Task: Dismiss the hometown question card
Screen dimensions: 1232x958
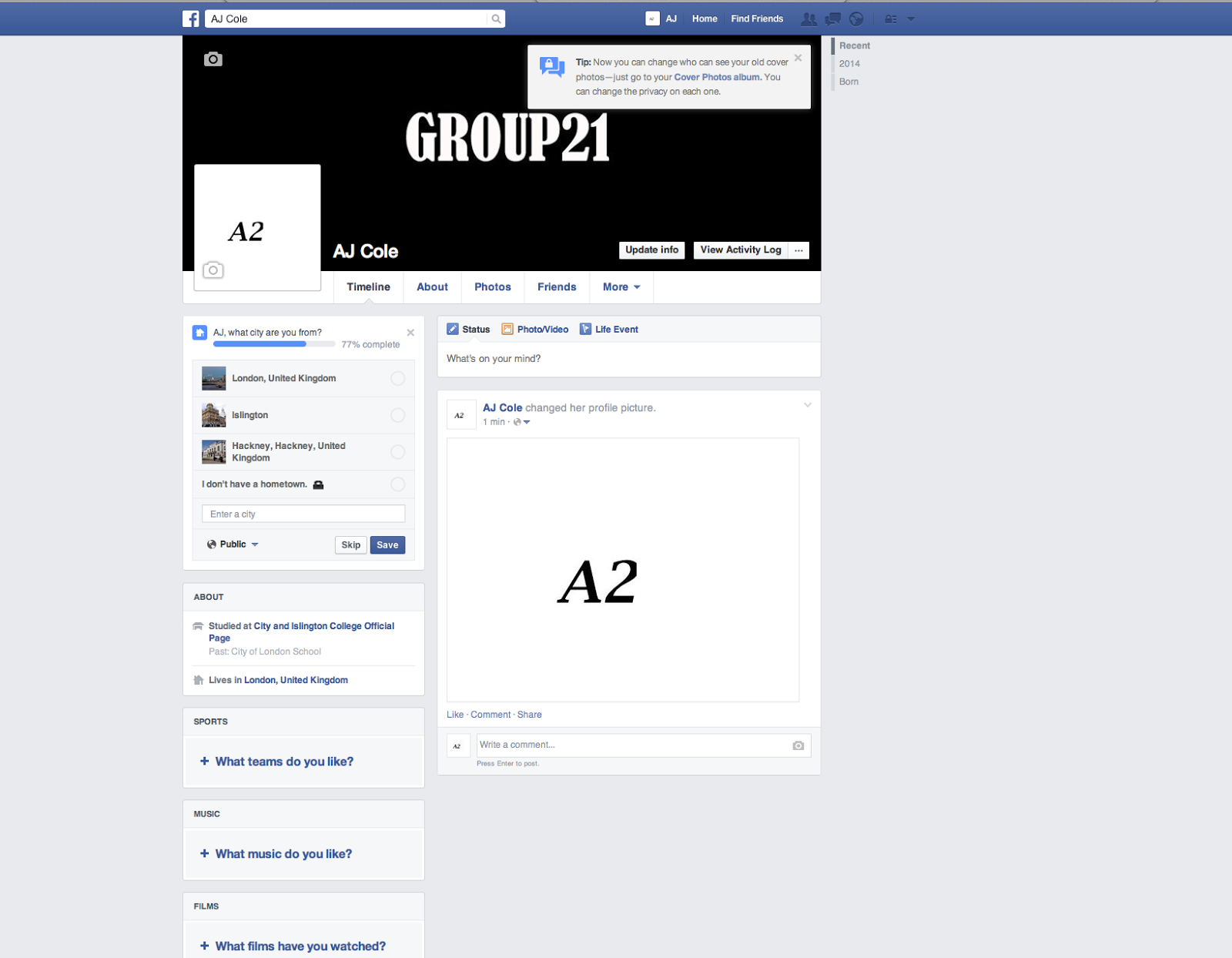Action: coord(410,333)
